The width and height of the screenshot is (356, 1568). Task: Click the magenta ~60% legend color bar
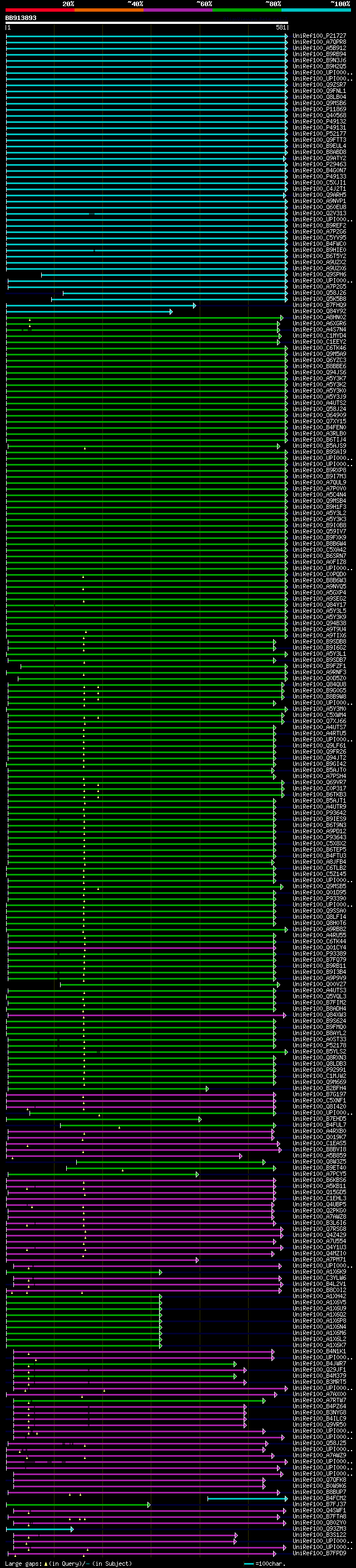coord(179,10)
